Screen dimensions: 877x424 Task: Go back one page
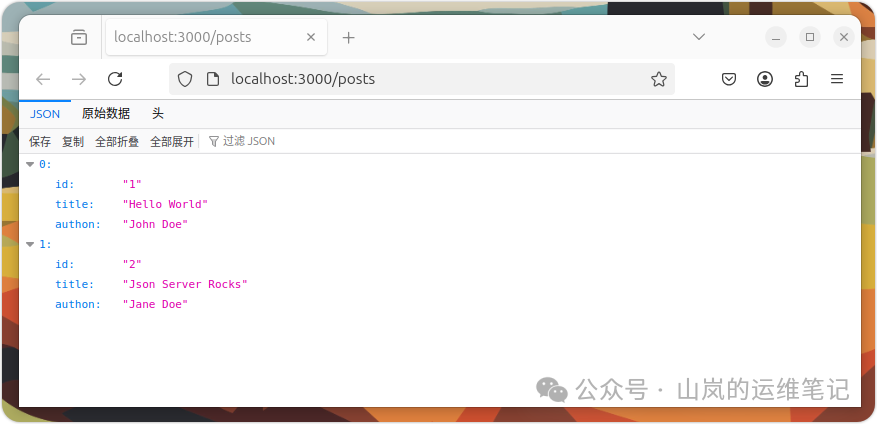pyautogui.click(x=43, y=79)
